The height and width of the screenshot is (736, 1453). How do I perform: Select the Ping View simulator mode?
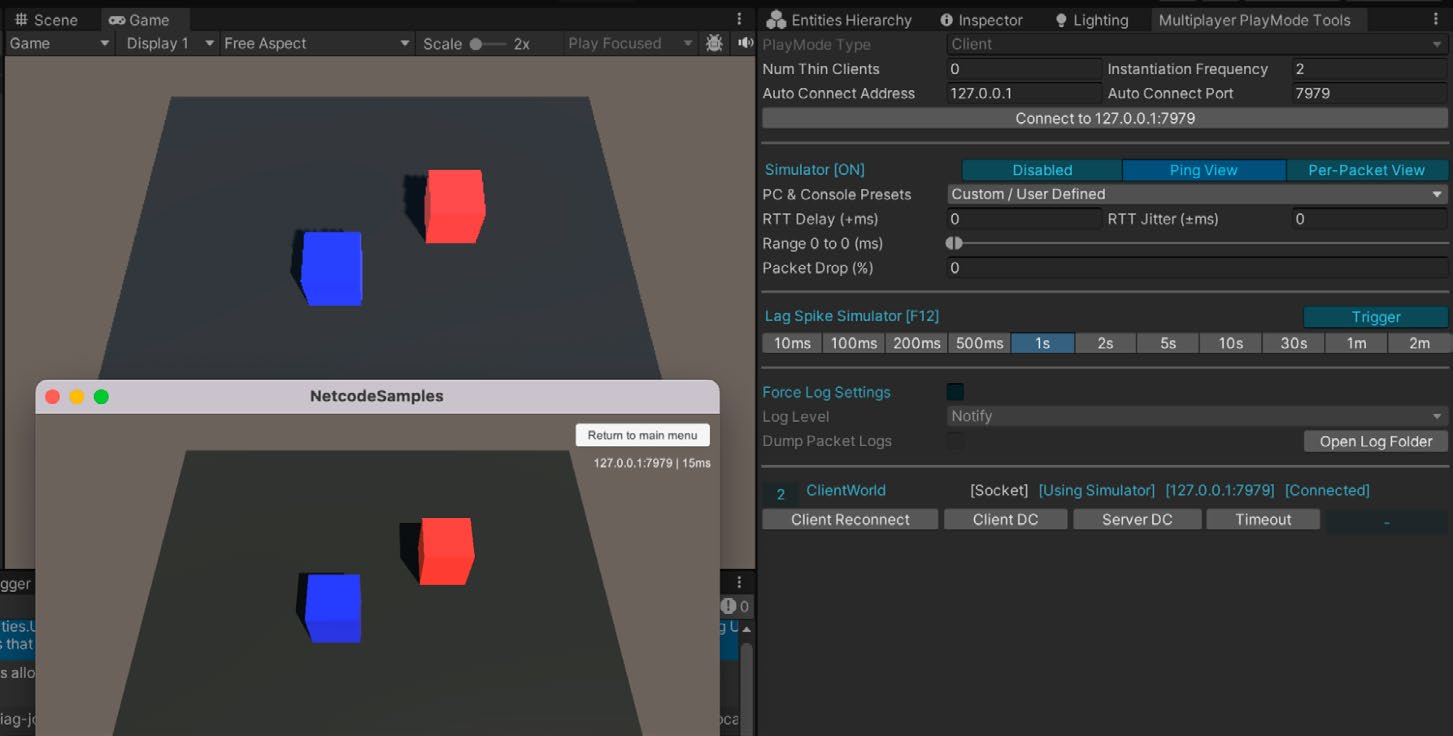[1204, 170]
